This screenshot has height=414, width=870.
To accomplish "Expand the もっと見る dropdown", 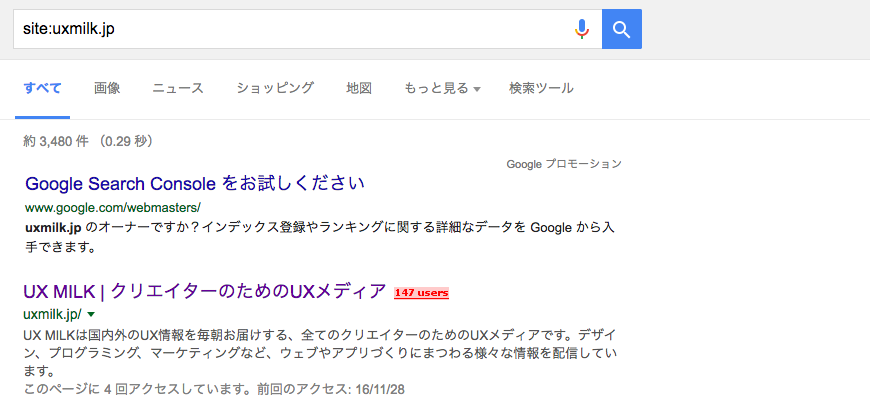I will coord(442,88).
